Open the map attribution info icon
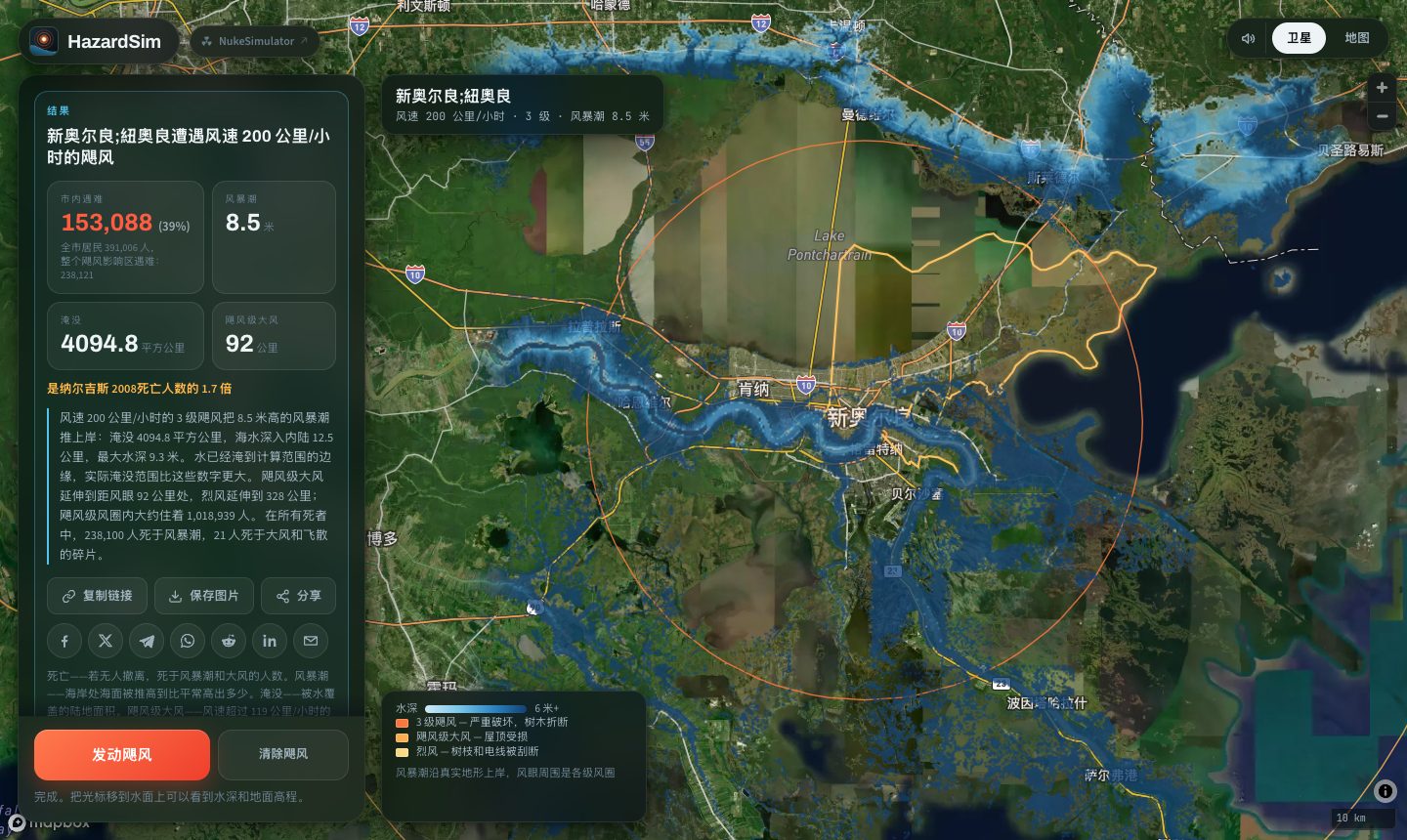 (1385, 791)
